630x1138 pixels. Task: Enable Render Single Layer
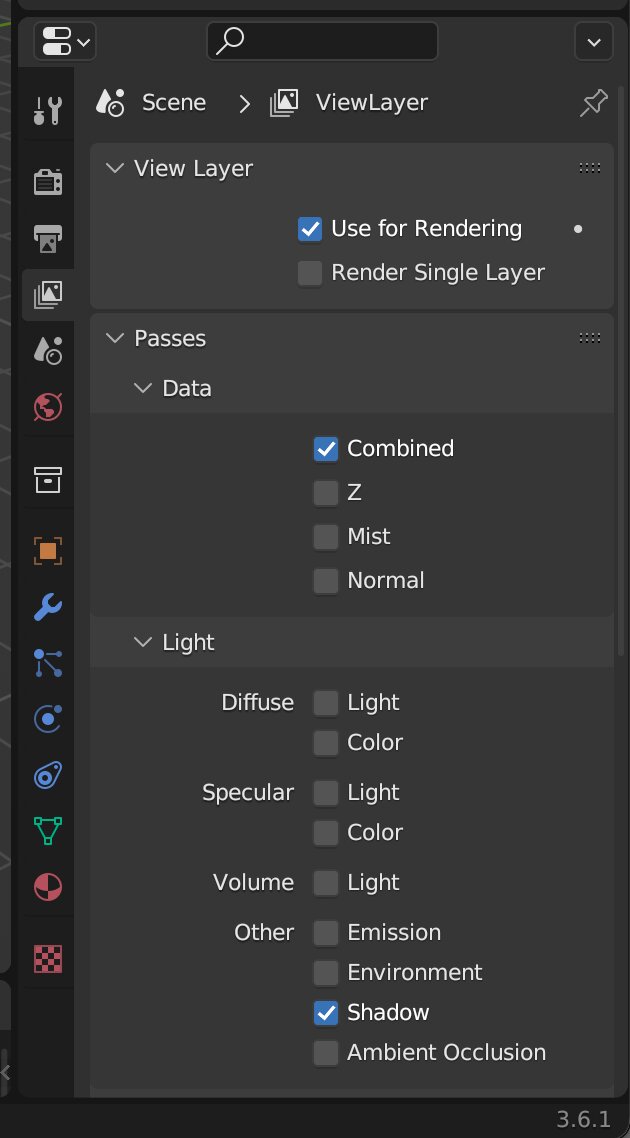310,273
